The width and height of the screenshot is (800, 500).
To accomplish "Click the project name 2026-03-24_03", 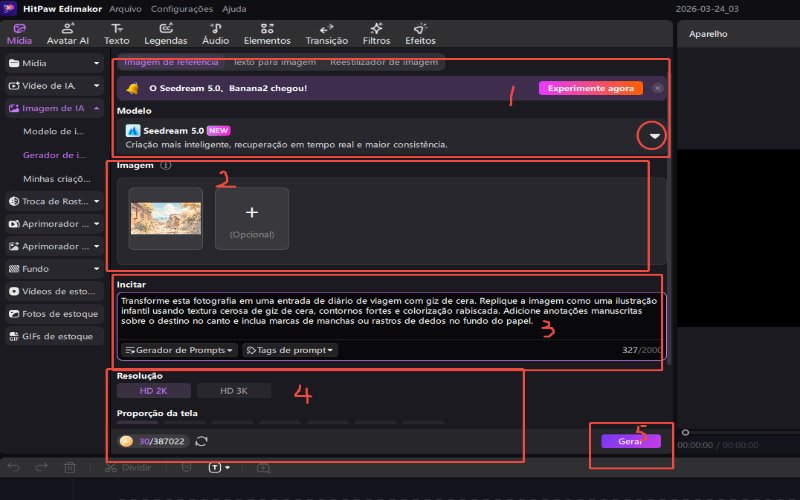I will 707,9.
